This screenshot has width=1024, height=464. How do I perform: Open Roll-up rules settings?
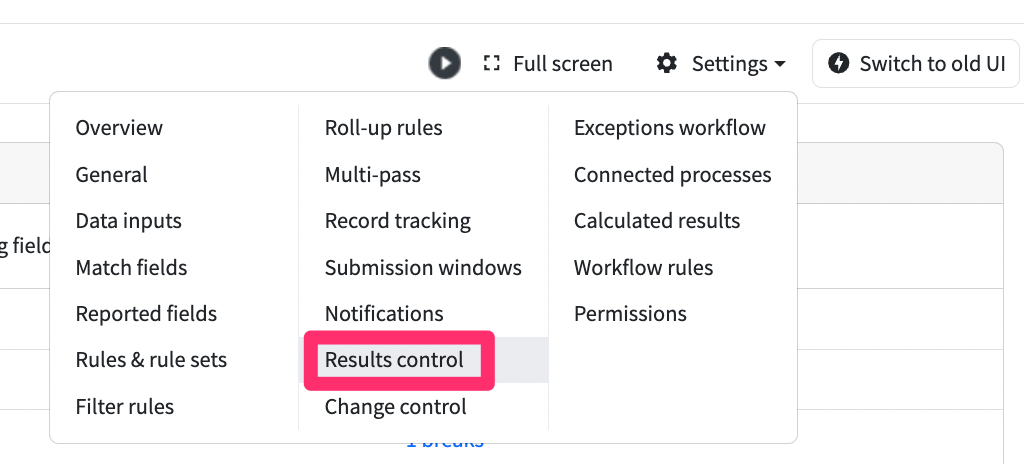pyautogui.click(x=383, y=127)
